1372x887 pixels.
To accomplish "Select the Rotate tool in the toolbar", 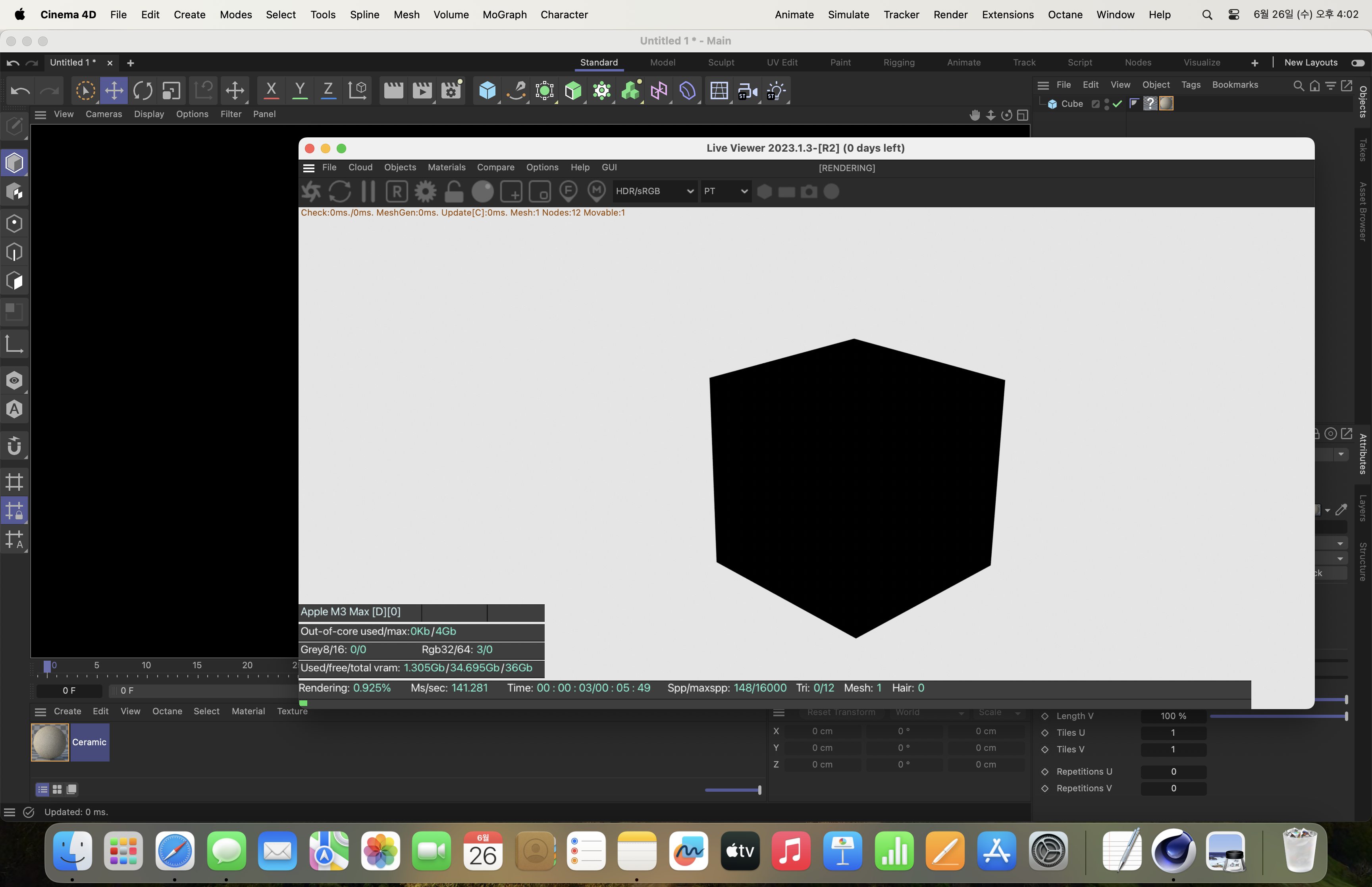I will [143, 91].
